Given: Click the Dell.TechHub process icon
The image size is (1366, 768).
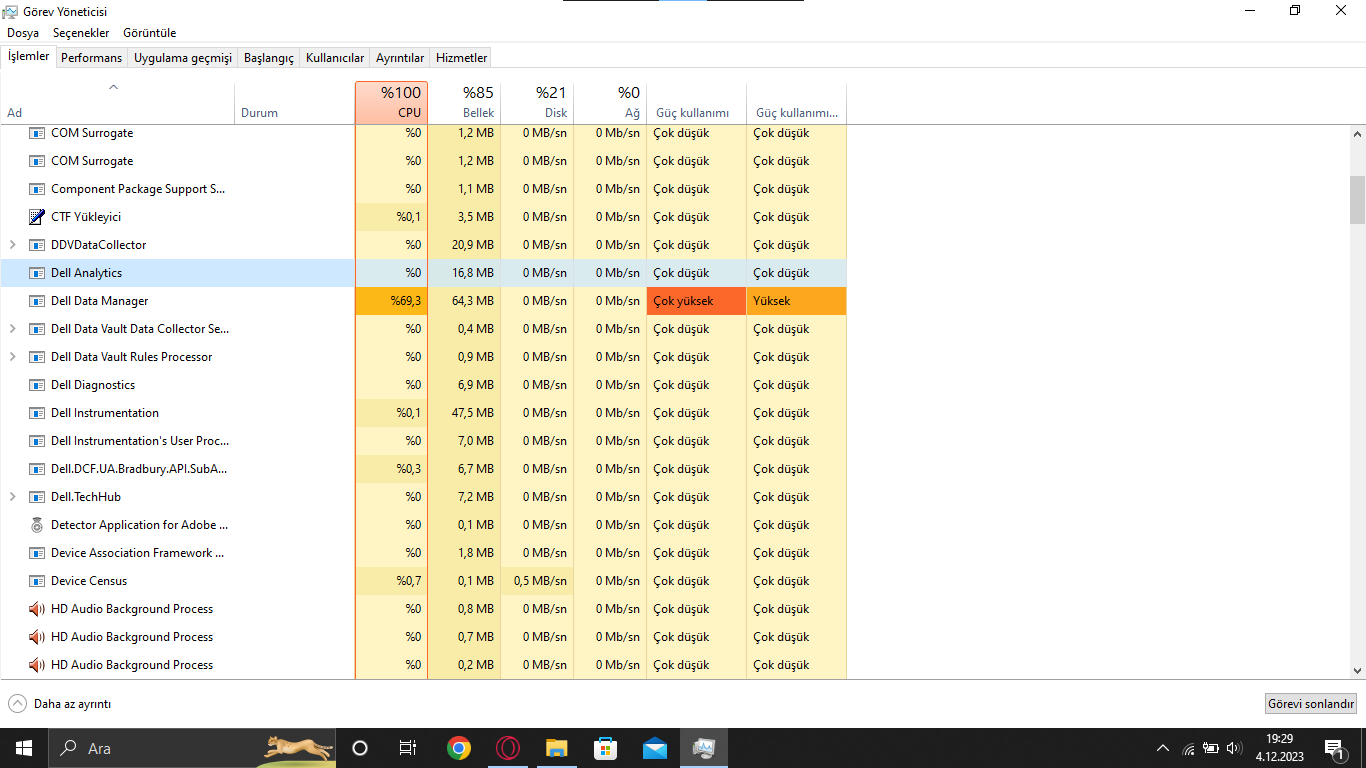Looking at the screenshot, I should pos(37,497).
